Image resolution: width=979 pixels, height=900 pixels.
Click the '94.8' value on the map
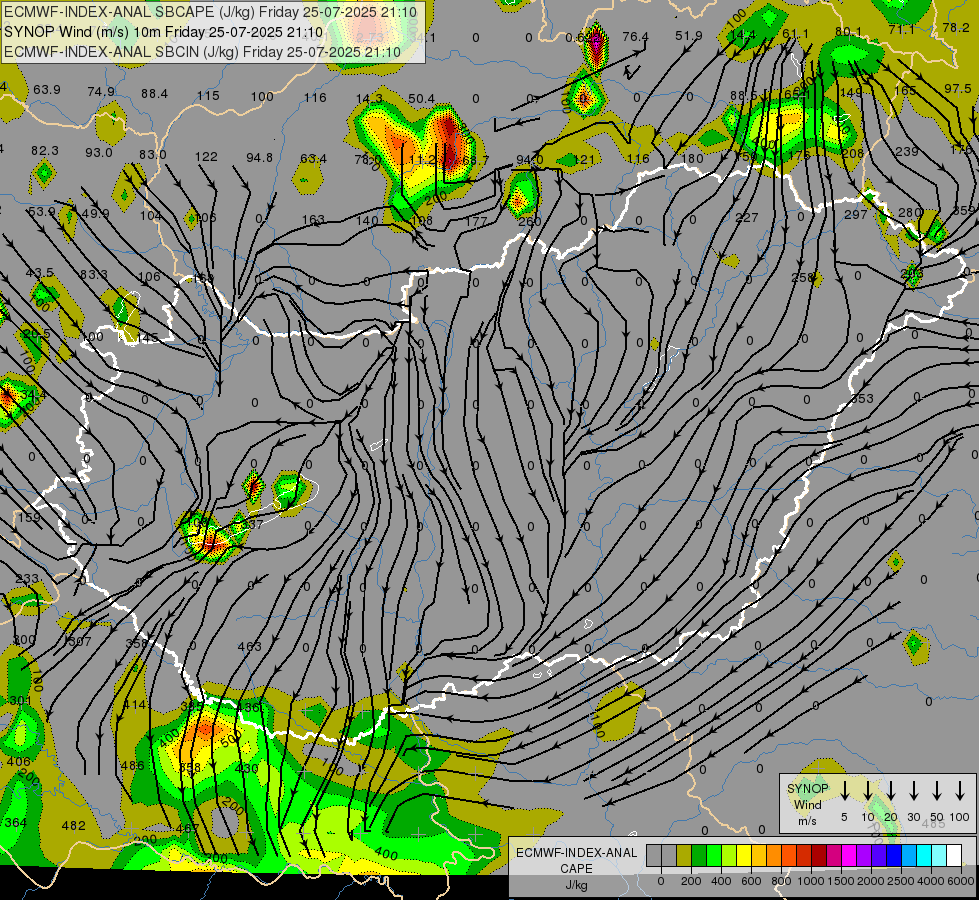[259, 157]
